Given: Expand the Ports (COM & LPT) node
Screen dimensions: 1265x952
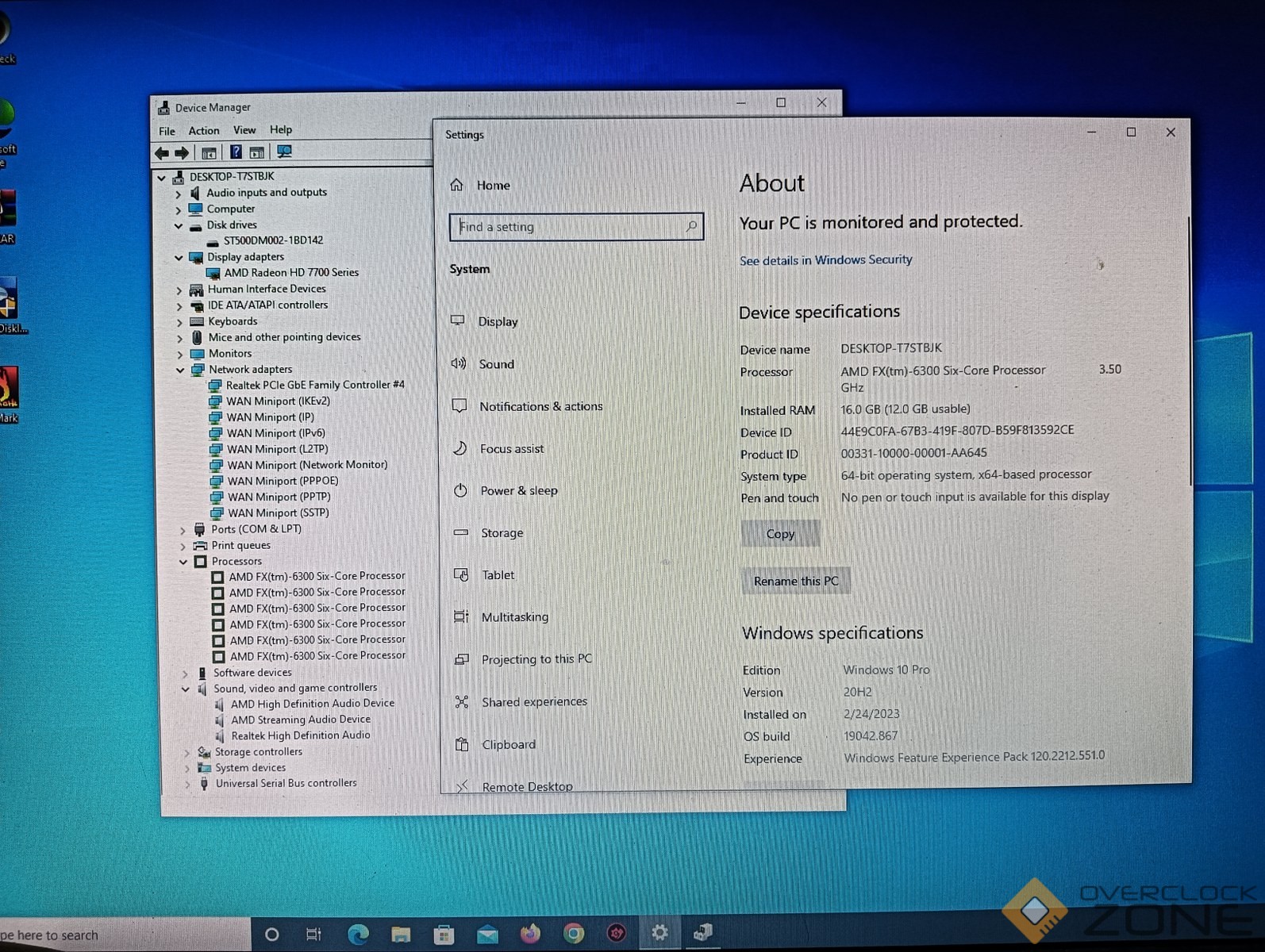Looking at the screenshot, I should click(183, 530).
